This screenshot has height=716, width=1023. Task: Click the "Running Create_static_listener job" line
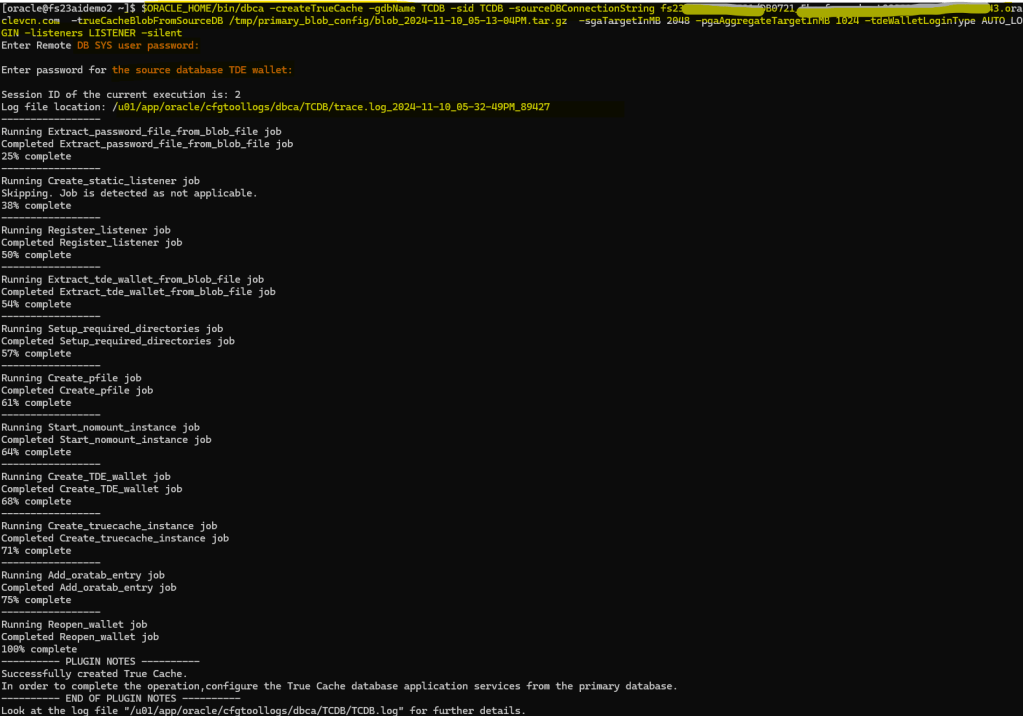click(100, 181)
